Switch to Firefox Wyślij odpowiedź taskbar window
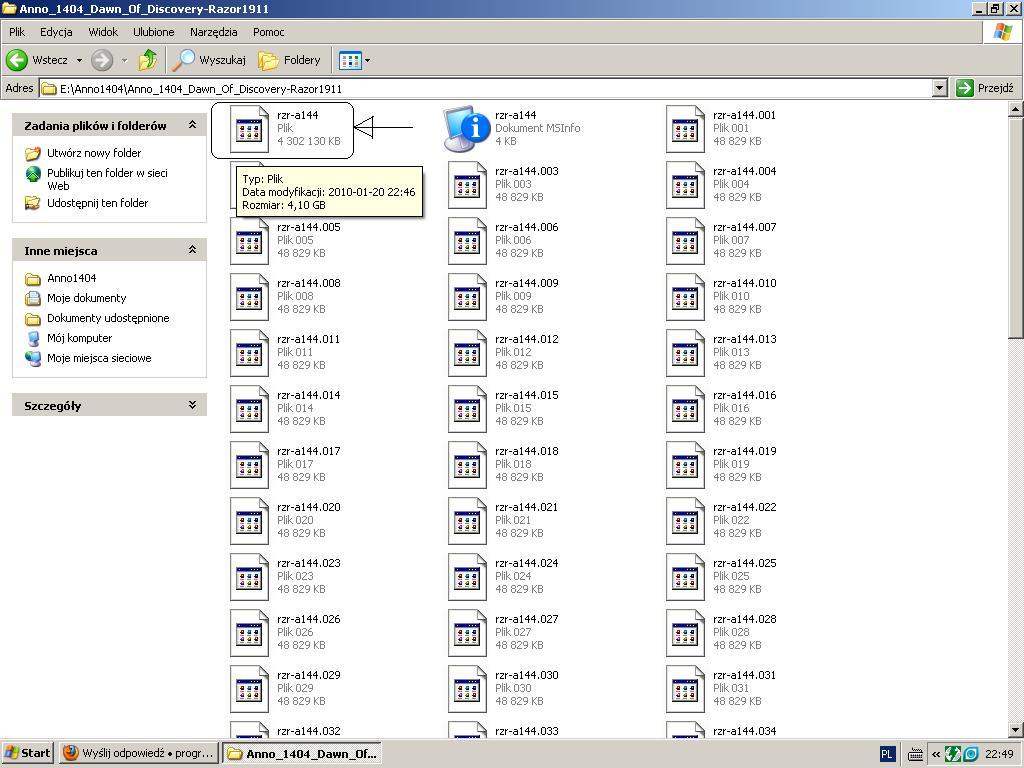 138,753
